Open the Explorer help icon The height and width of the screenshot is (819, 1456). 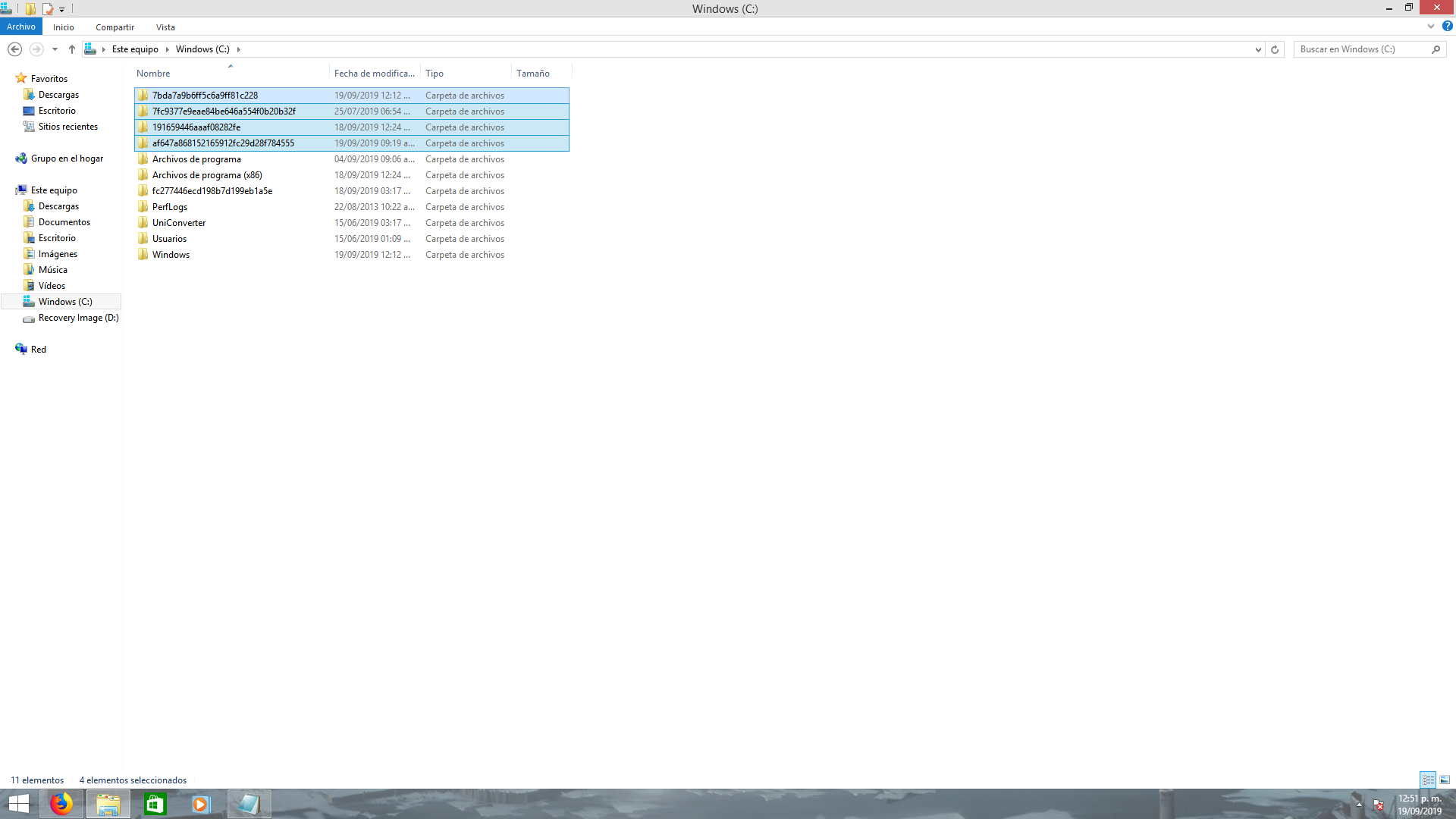1447,26
